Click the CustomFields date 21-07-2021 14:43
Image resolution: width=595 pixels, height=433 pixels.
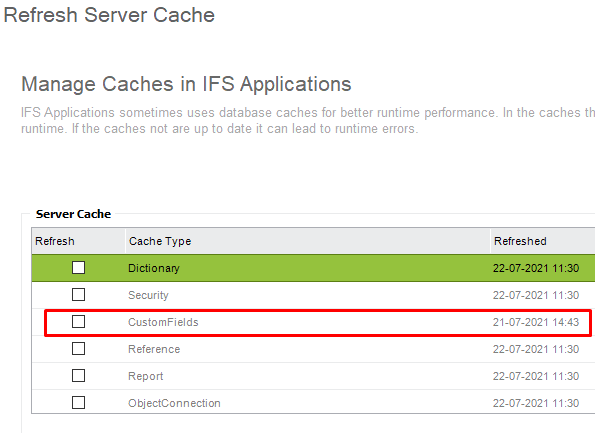click(x=536, y=322)
